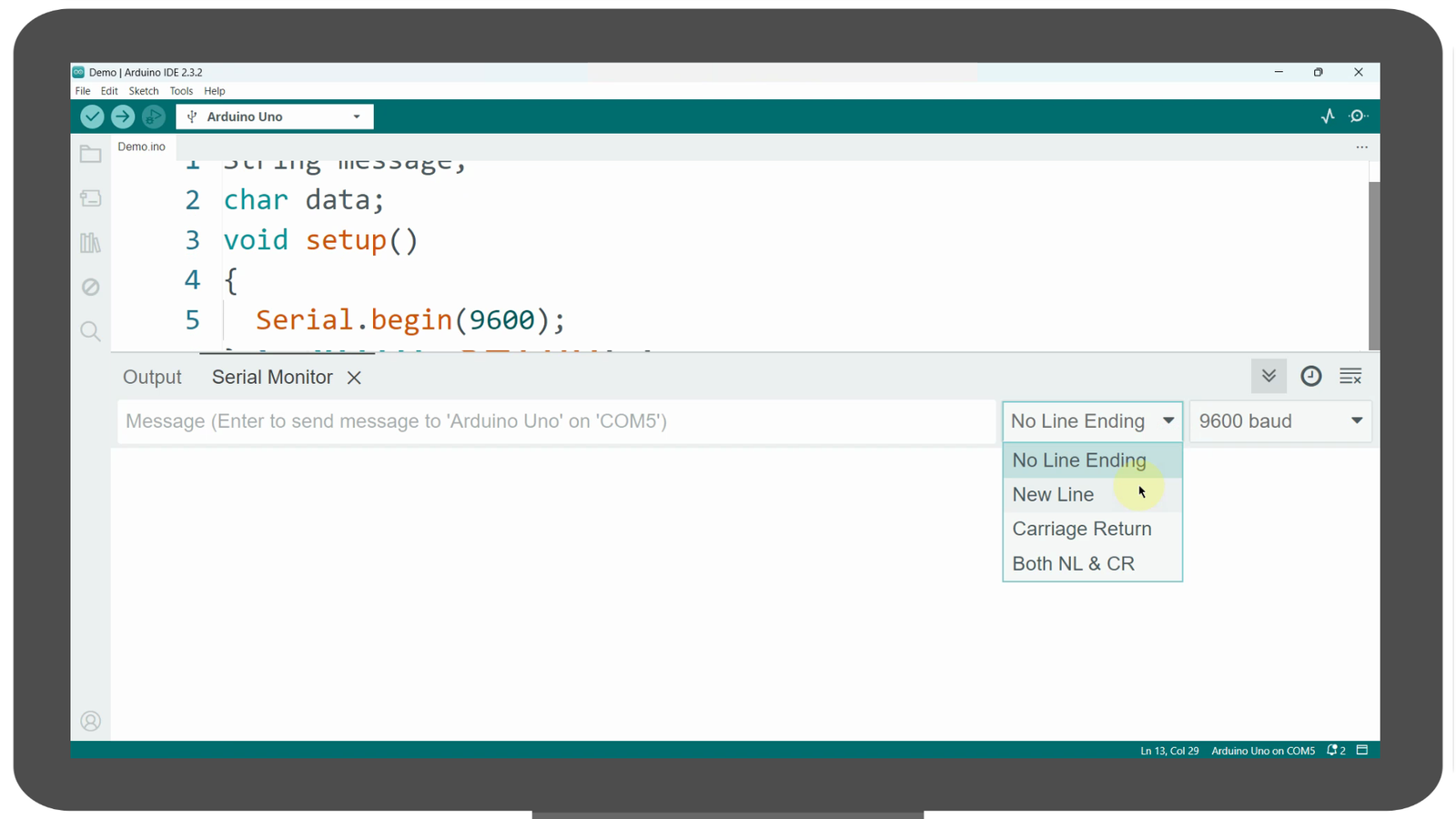The height and width of the screenshot is (819, 1456).
Task: Toggle autoscroll double-chevron icon
Action: 1269,376
